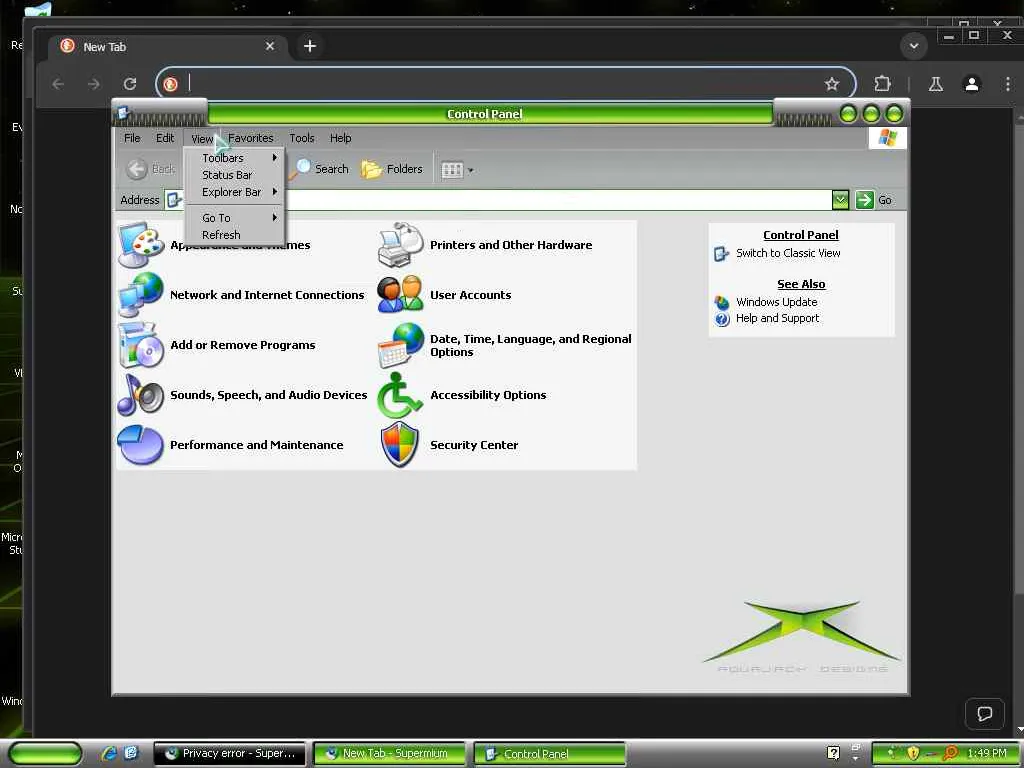Click the taskbar help question icon
Viewport: 1024px width, 768px height.
pyautogui.click(x=833, y=753)
